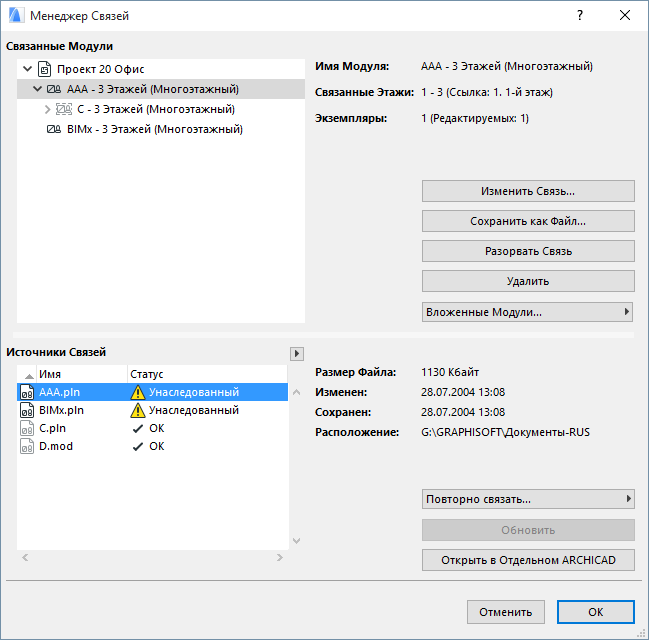649x640 pixels.
Task: Click the project file icon beside Проект 20 Офис
Action: click(44, 69)
